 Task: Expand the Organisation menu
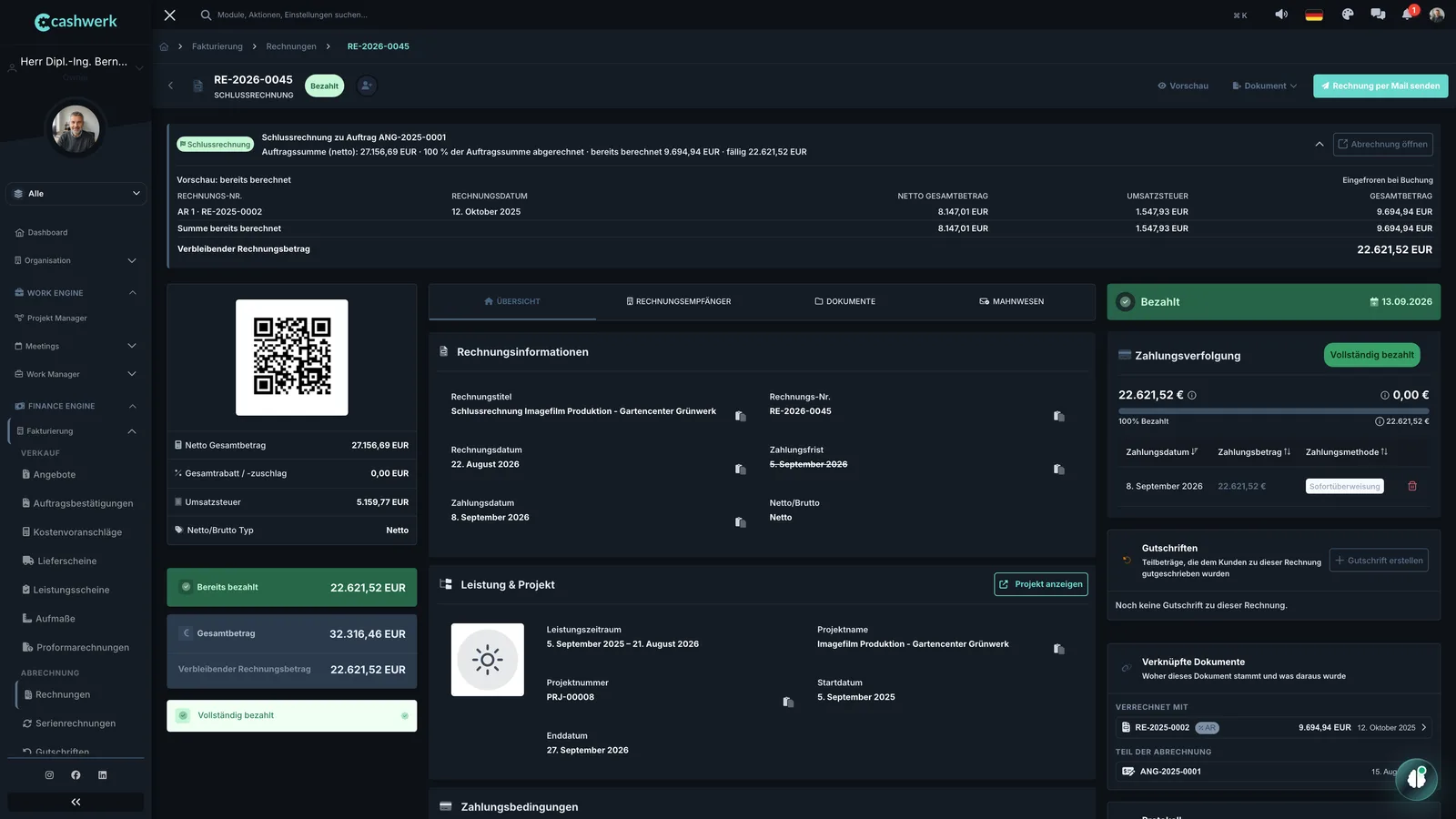coord(76,260)
